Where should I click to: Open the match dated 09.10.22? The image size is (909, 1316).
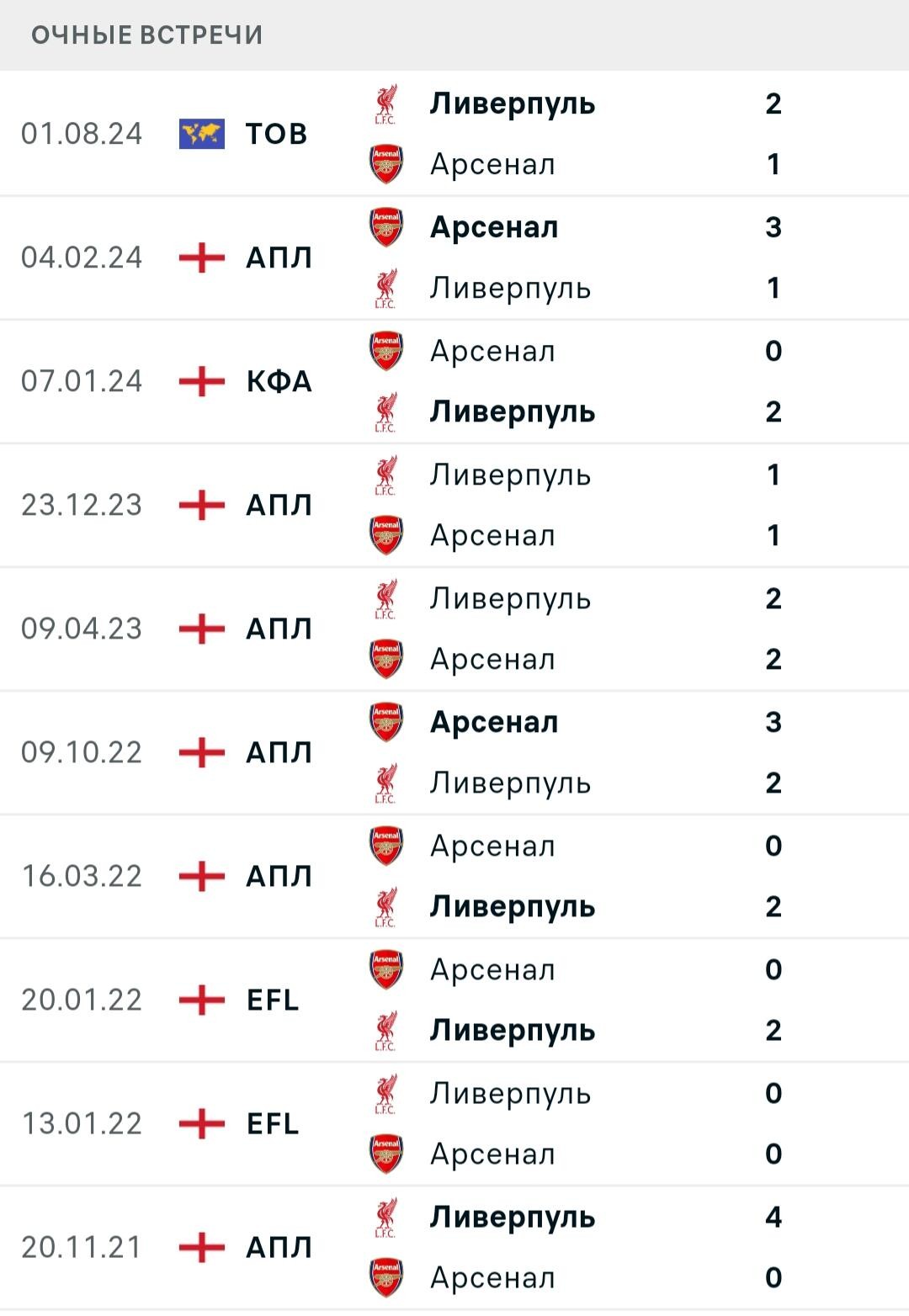(454, 752)
